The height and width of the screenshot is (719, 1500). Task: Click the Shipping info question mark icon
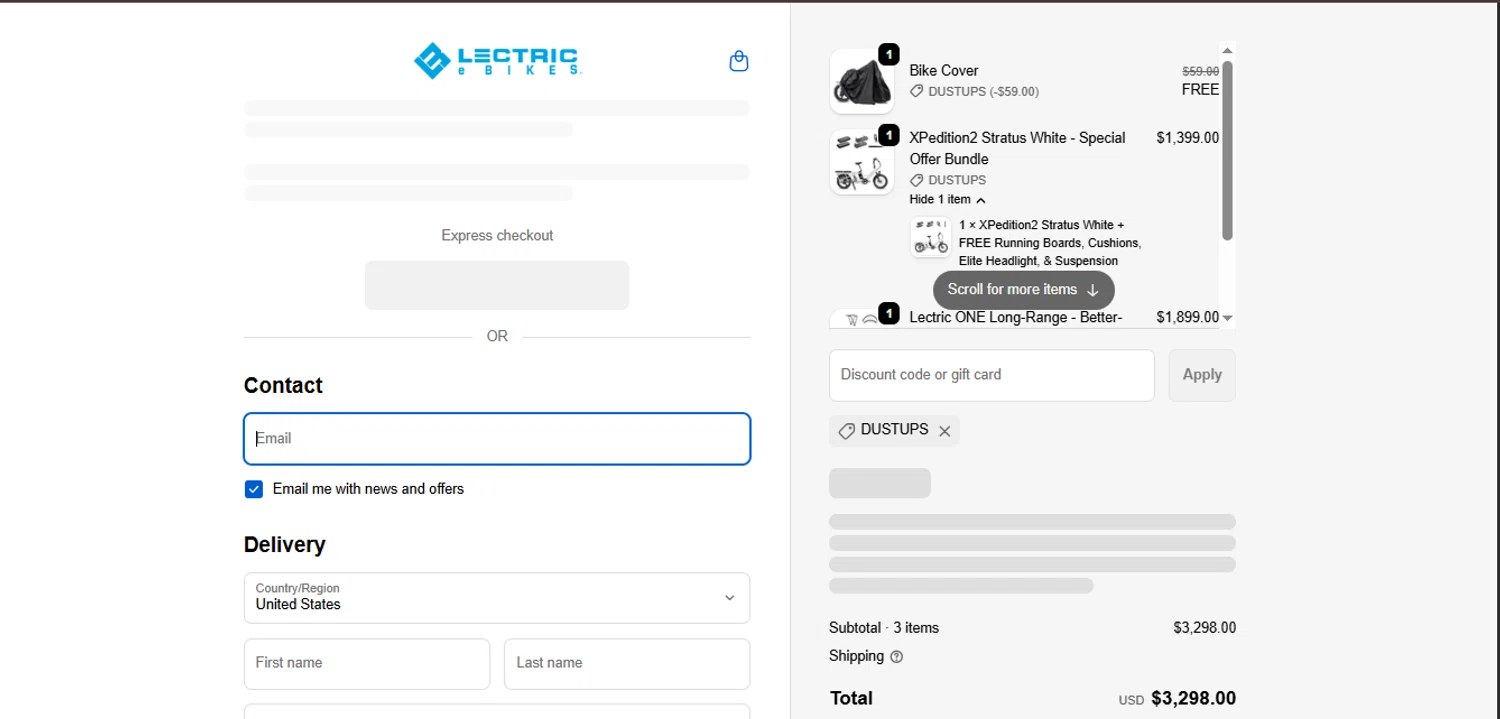click(x=896, y=657)
